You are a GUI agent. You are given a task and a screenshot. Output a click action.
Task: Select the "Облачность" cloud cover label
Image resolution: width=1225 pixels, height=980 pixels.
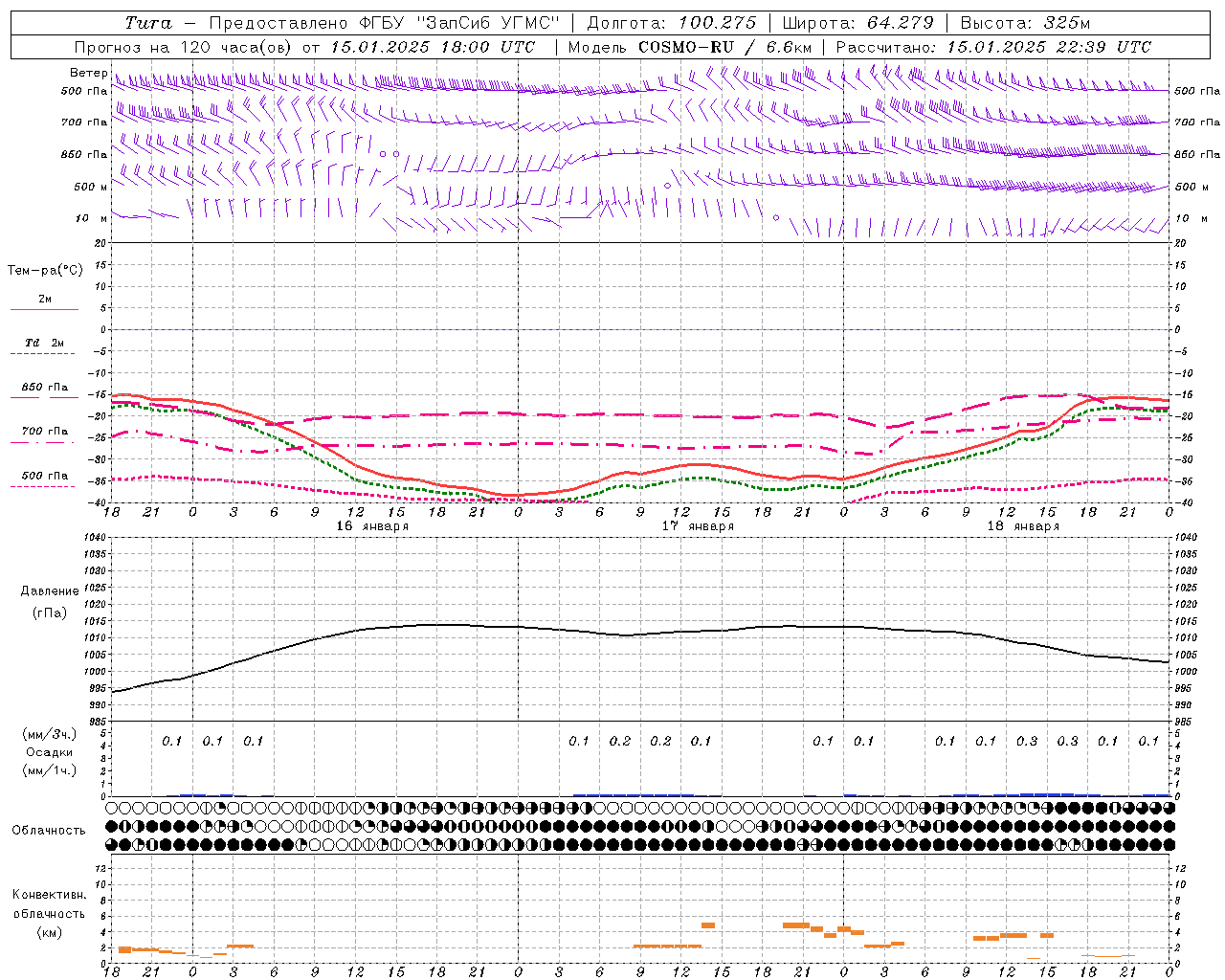pos(49,831)
